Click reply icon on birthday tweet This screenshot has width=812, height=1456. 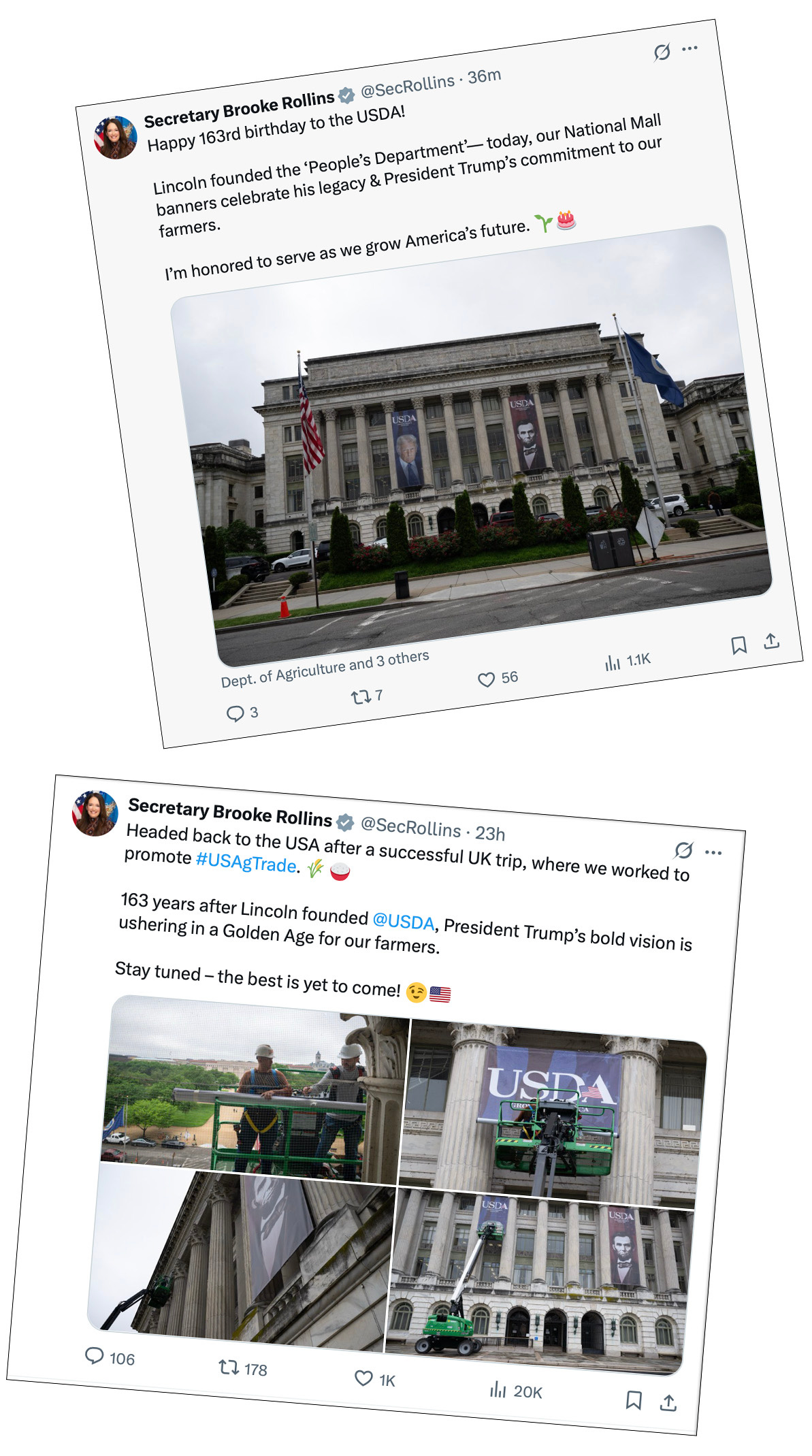tap(235, 713)
